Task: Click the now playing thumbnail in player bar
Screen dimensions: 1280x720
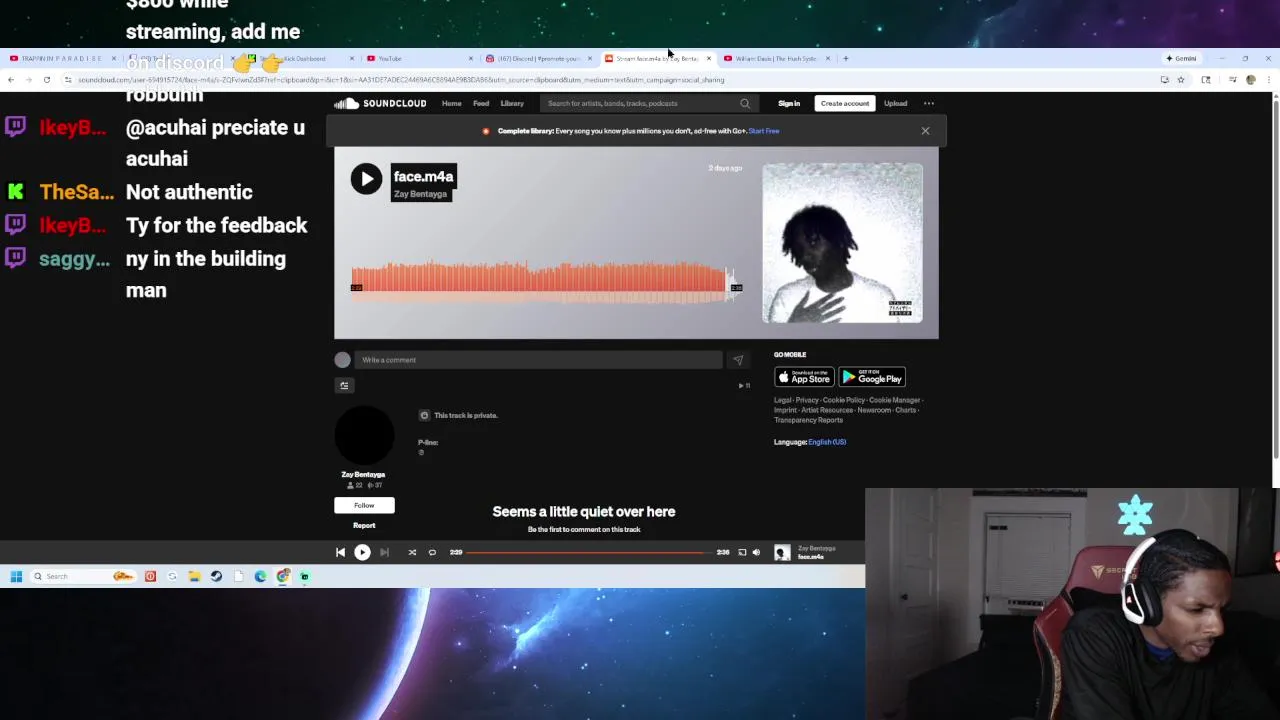Action: click(x=782, y=552)
